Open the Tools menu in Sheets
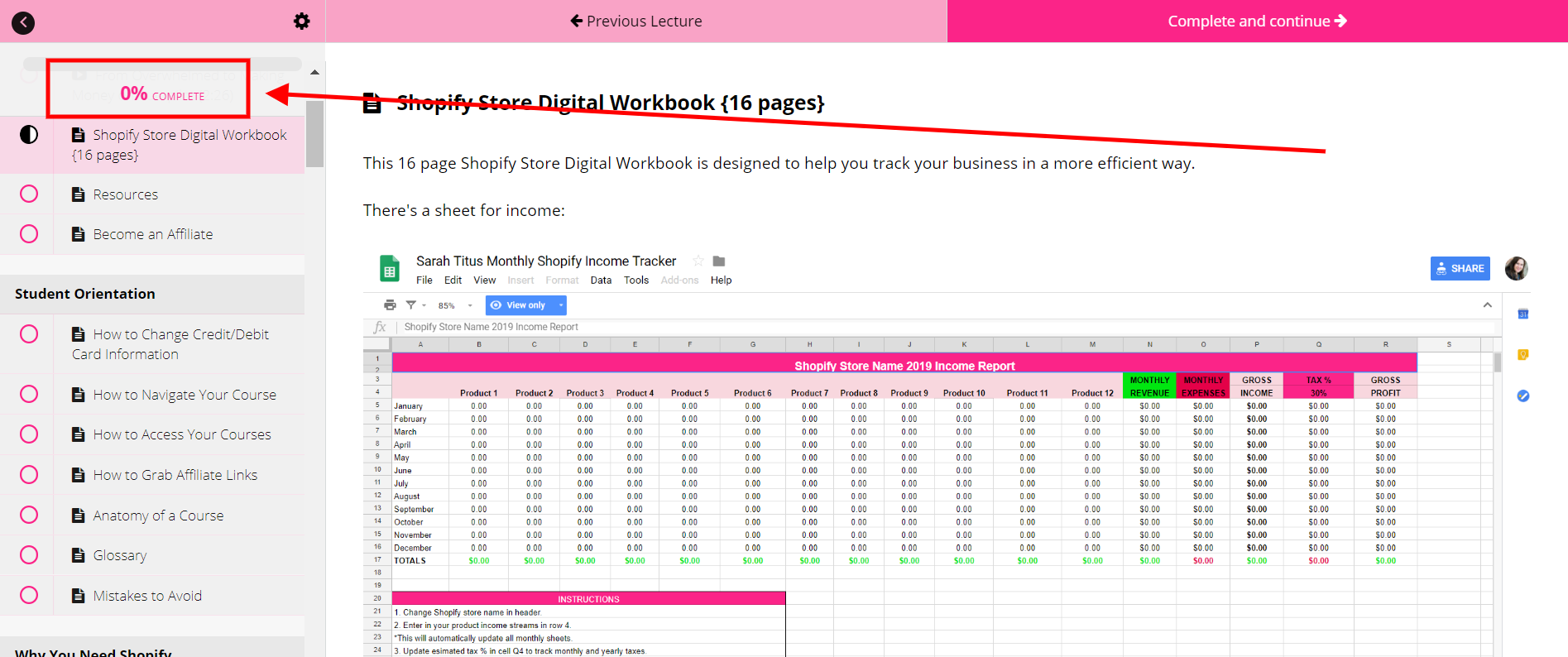 636,281
